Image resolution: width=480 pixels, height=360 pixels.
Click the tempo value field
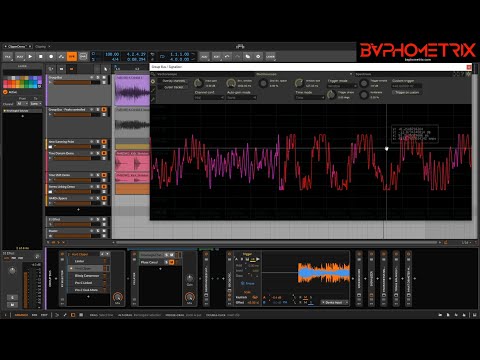point(112,54)
